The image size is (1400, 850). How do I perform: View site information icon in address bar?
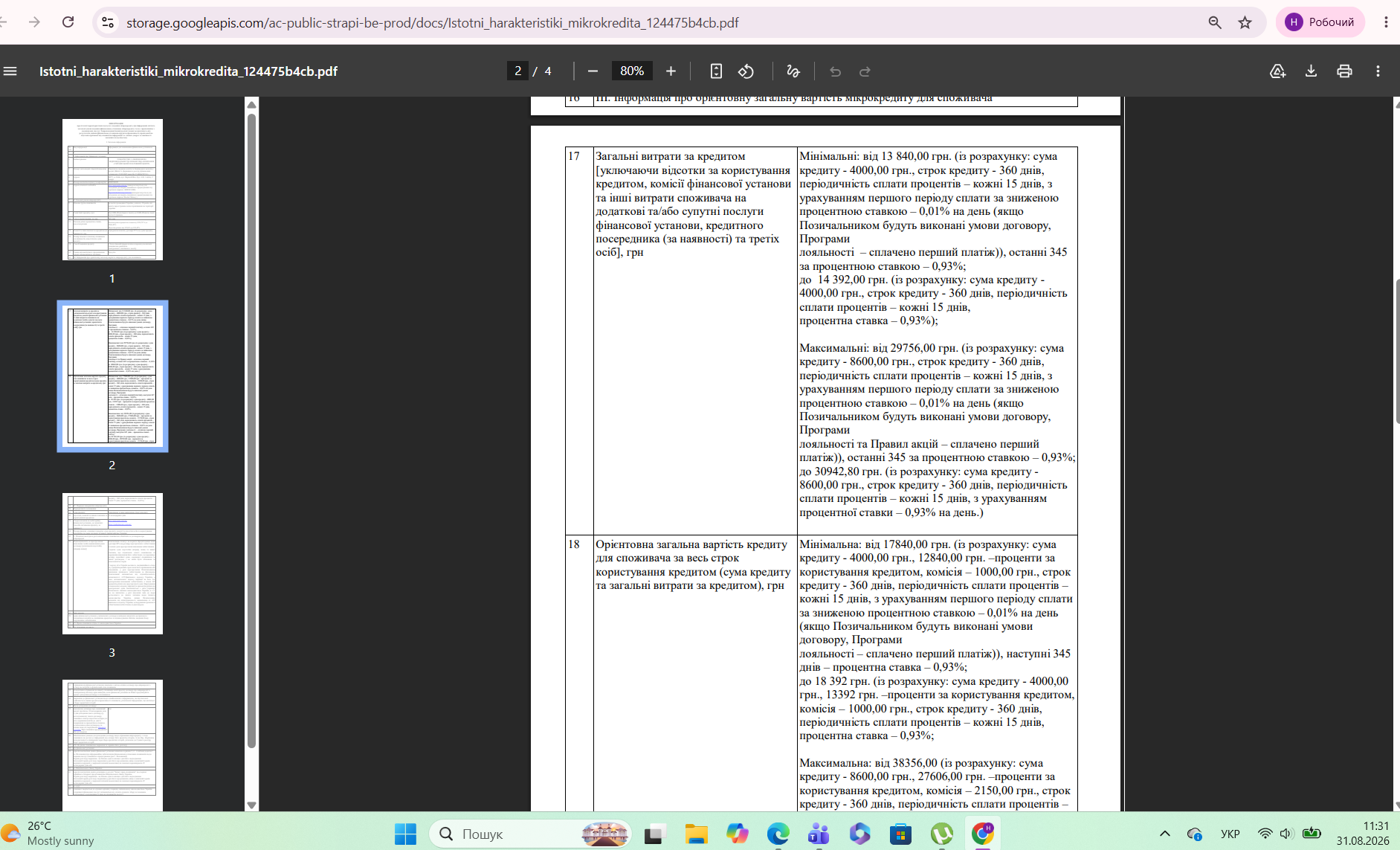[x=109, y=22]
